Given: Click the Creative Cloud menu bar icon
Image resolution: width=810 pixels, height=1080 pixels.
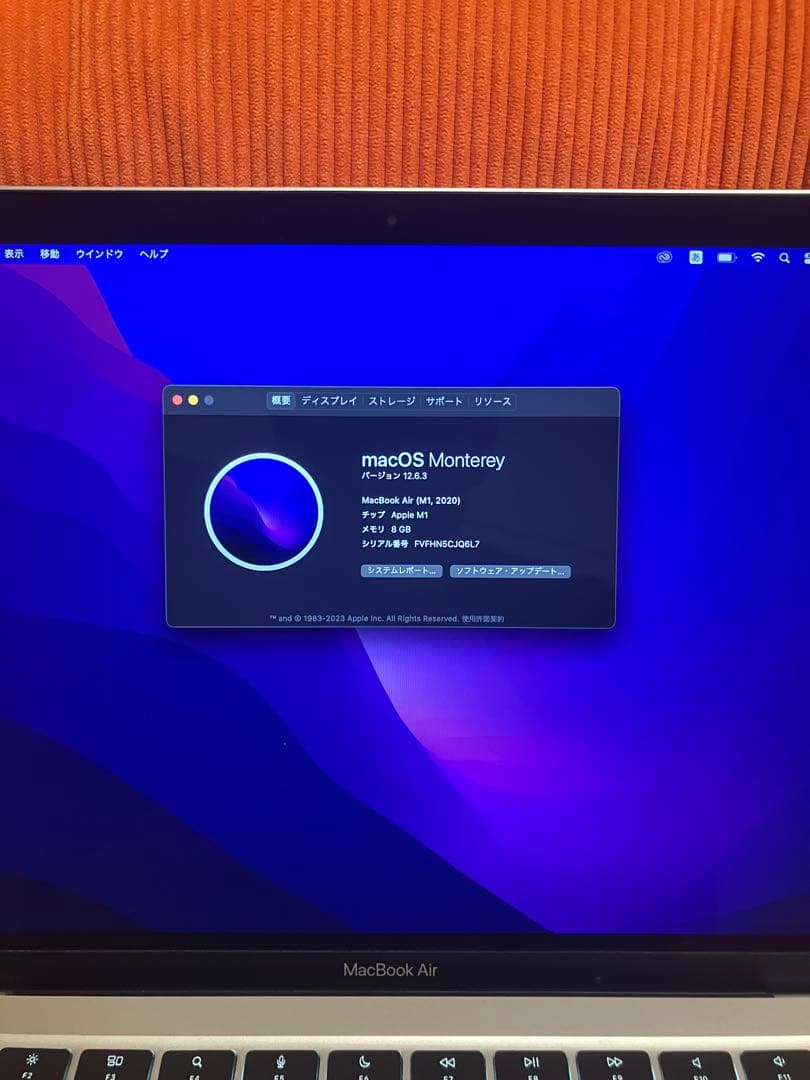Looking at the screenshot, I should point(664,257).
